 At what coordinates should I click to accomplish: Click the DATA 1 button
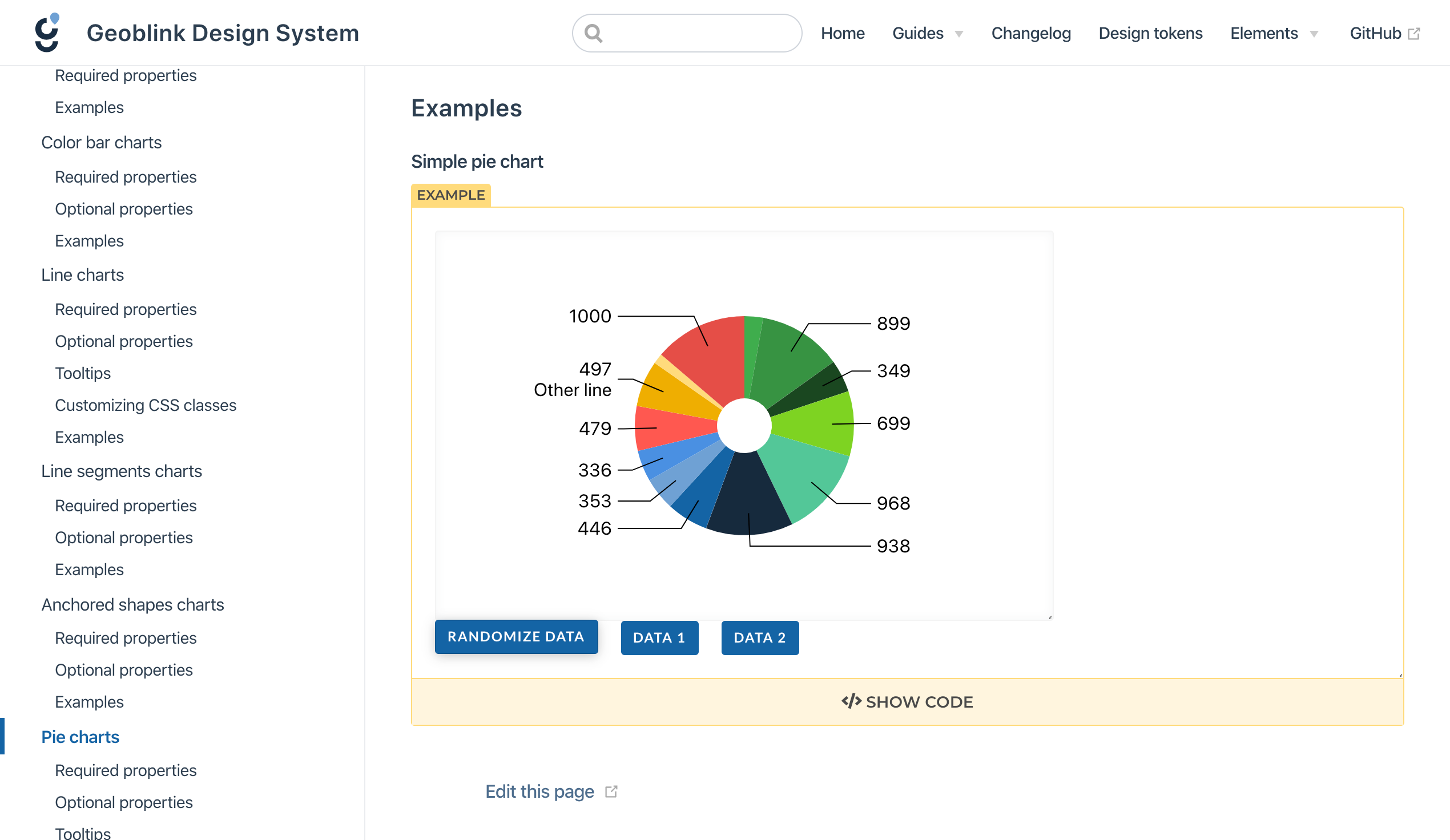click(x=659, y=637)
